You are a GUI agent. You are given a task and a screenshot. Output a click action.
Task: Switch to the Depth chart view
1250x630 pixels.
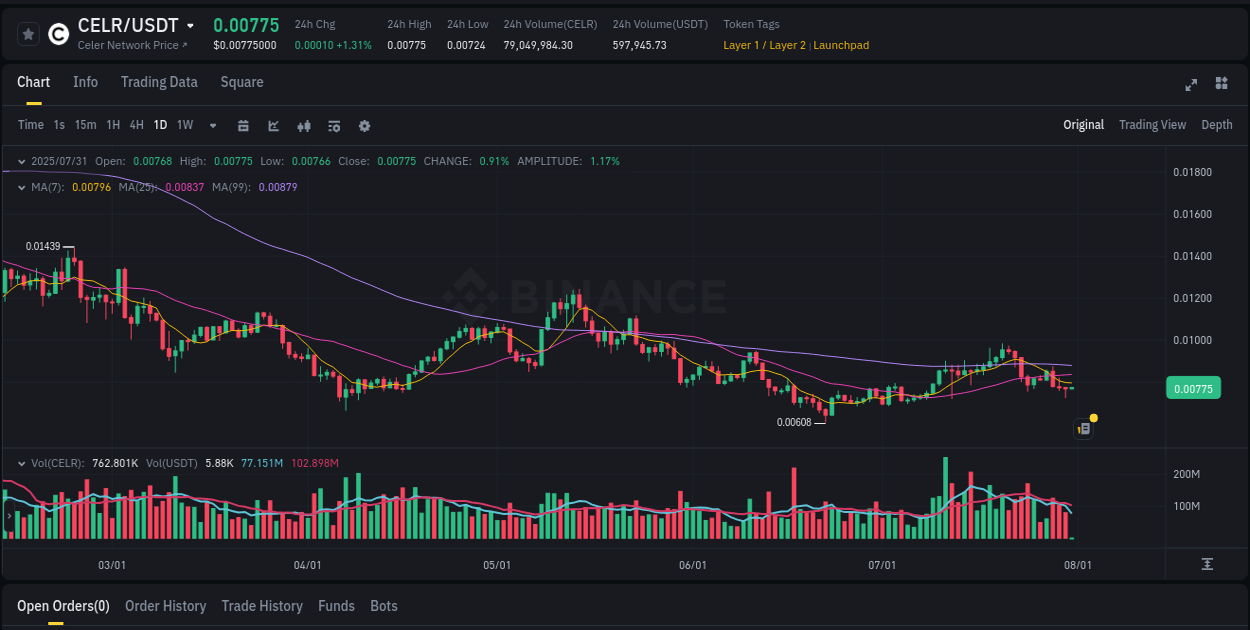tap(1217, 125)
